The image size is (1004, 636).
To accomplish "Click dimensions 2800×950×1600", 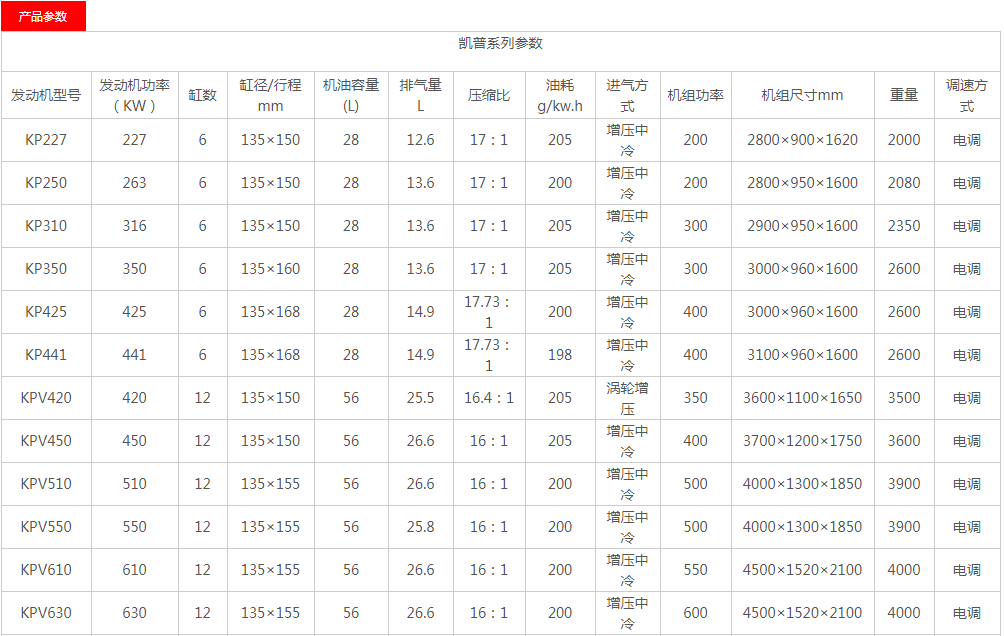I will point(802,183).
